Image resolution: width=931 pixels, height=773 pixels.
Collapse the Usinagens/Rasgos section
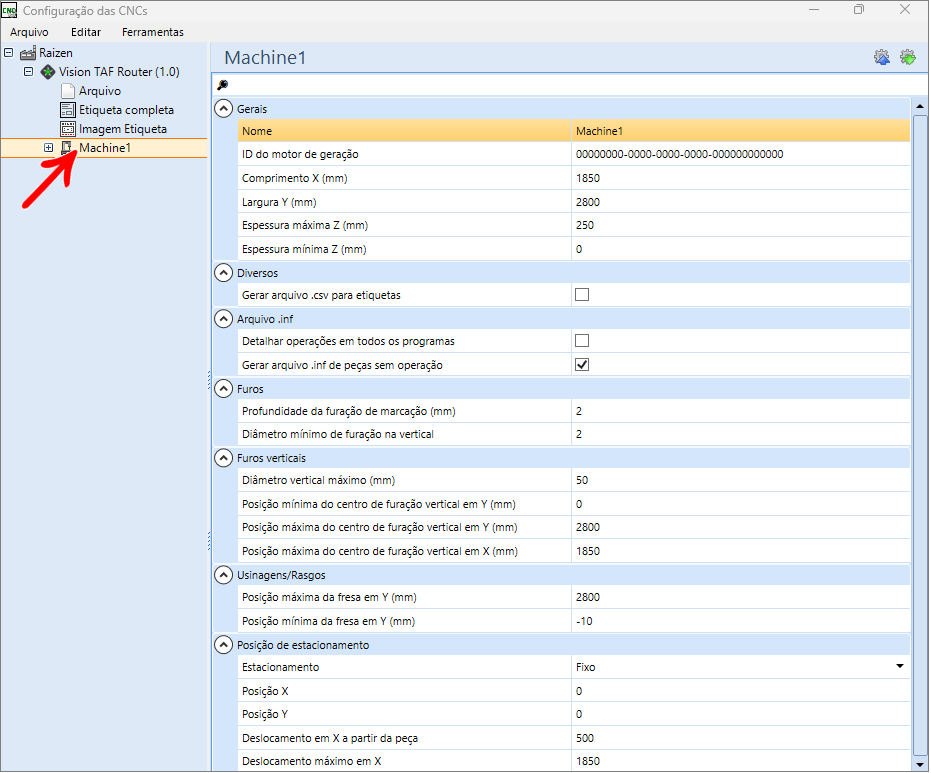click(x=223, y=575)
